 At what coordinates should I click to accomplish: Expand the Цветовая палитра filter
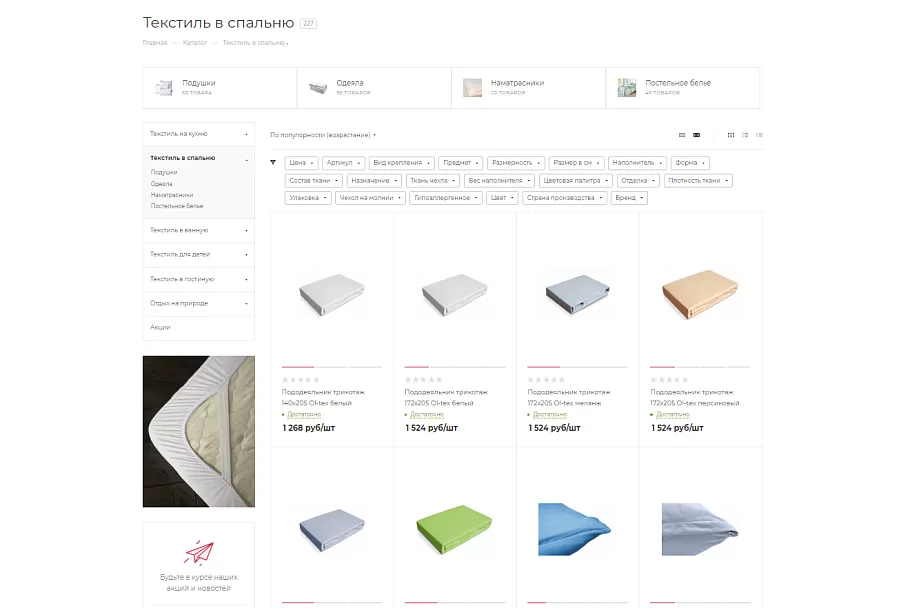(576, 180)
